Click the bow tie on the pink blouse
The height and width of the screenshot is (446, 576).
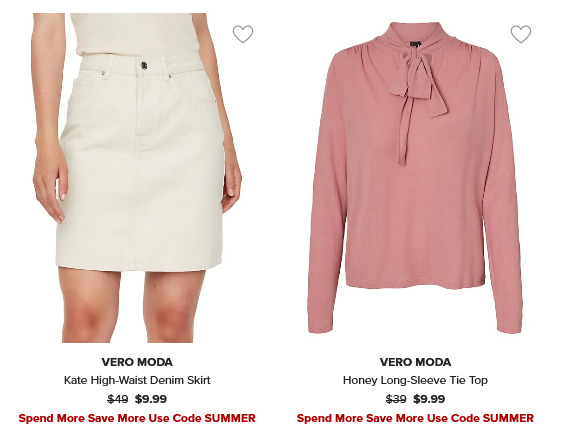417,83
